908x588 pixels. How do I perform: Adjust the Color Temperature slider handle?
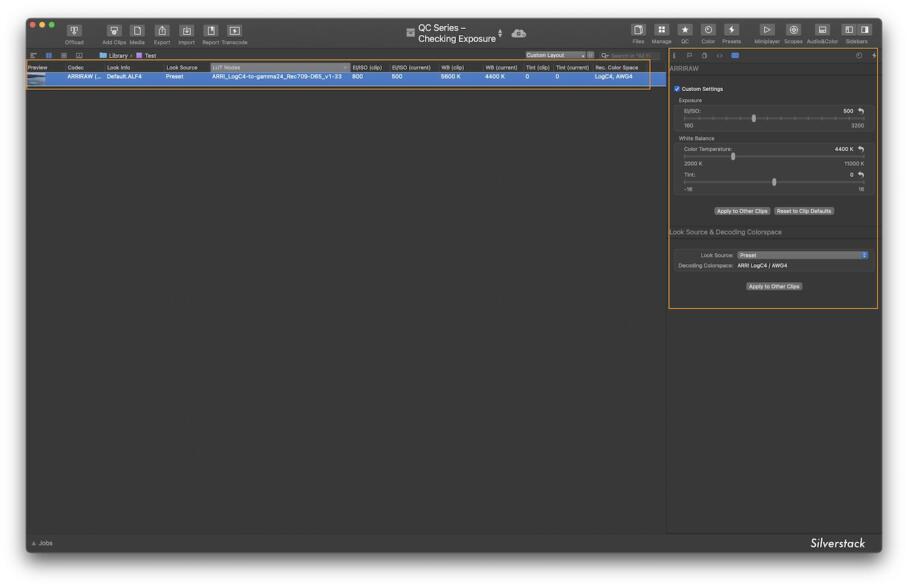[733, 156]
